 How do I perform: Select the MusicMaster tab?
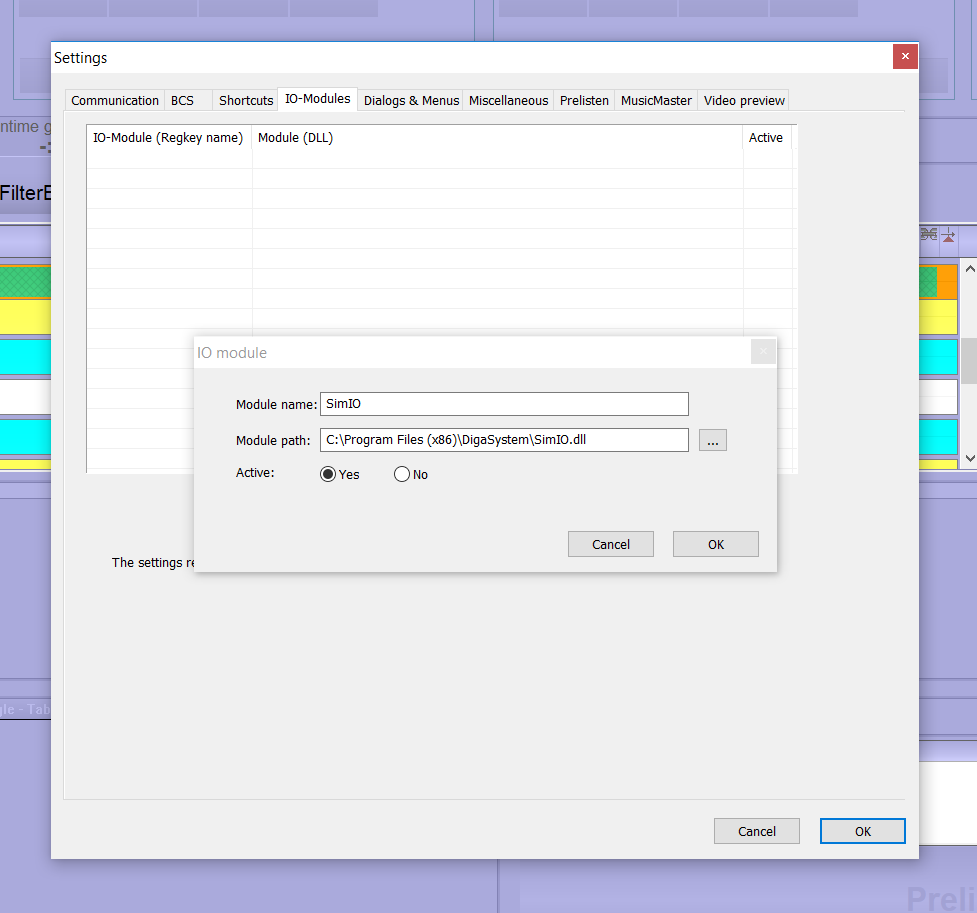656,100
